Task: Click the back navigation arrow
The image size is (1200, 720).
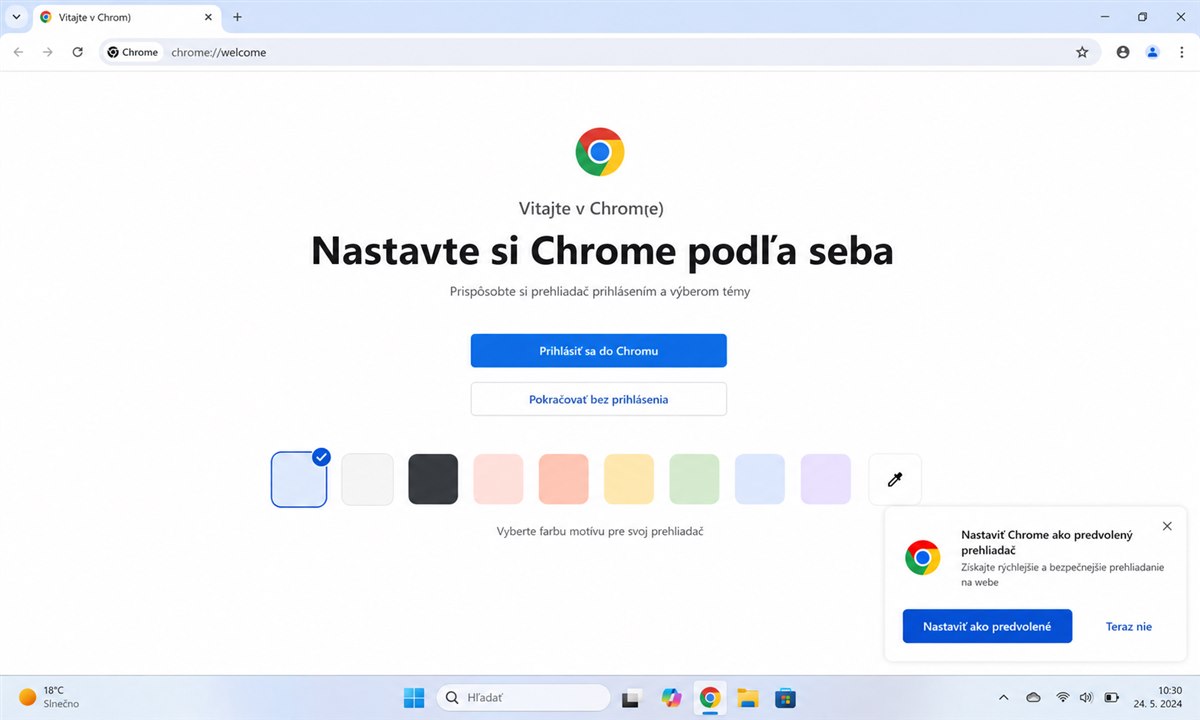Action: [18, 52]
